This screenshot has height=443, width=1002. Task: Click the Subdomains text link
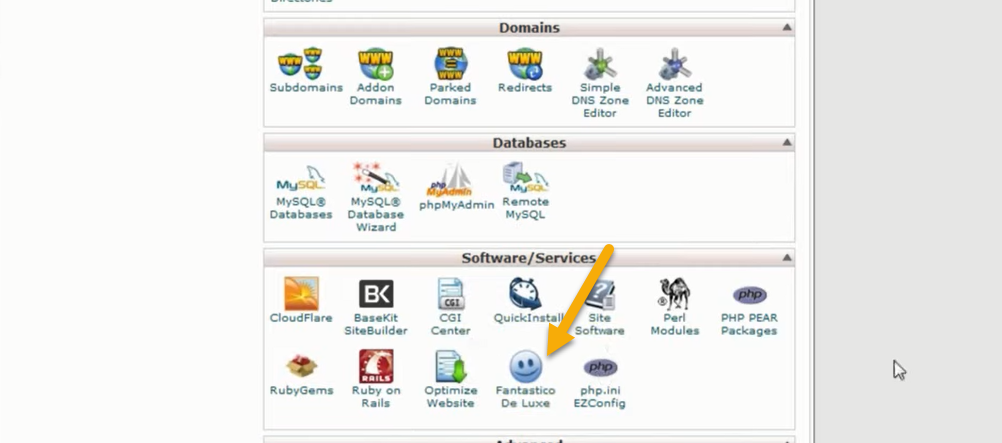pos(306,88)
